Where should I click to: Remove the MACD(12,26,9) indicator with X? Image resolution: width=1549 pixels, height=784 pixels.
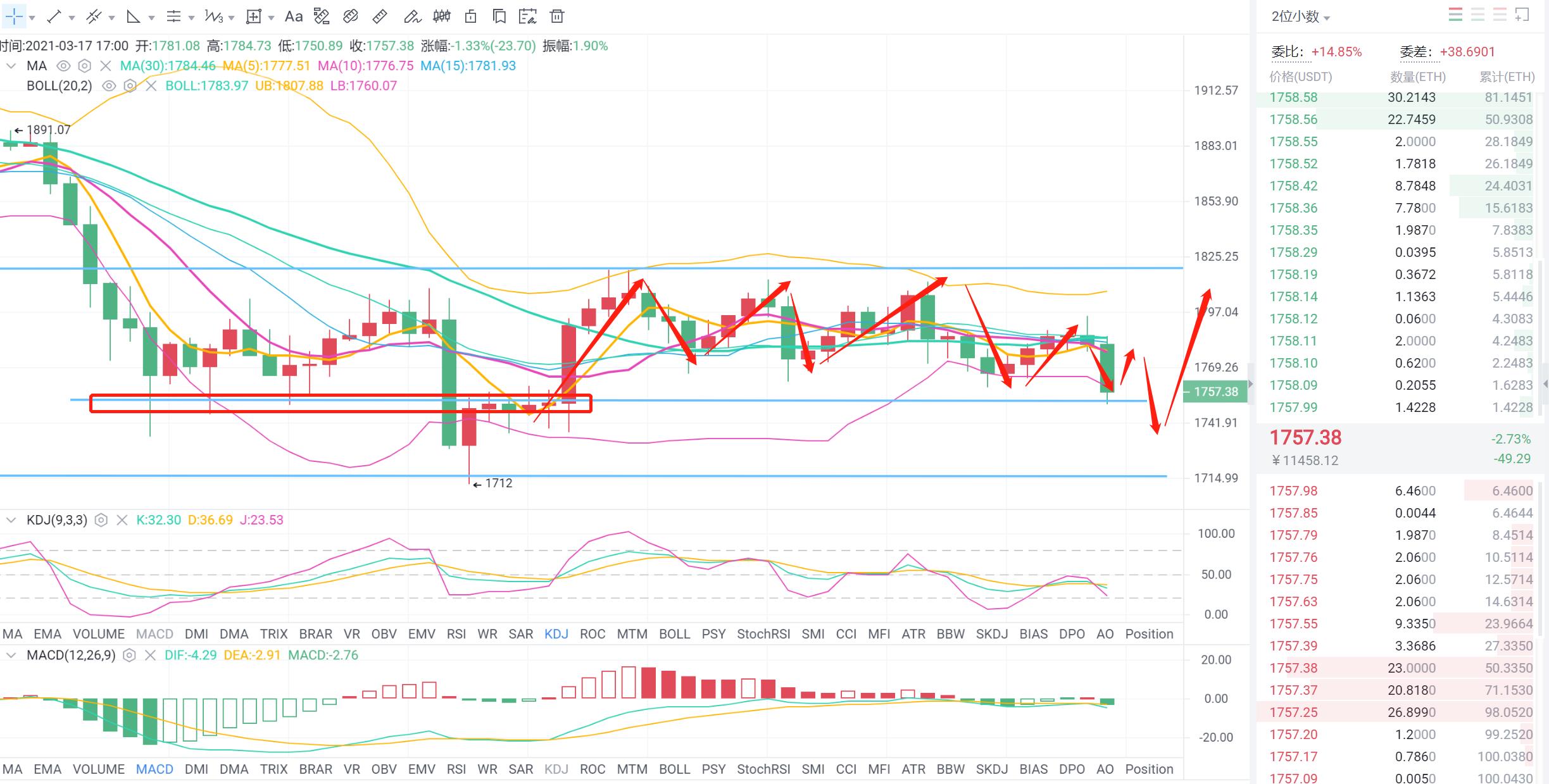pyautogui.click(x=150, y=656)
